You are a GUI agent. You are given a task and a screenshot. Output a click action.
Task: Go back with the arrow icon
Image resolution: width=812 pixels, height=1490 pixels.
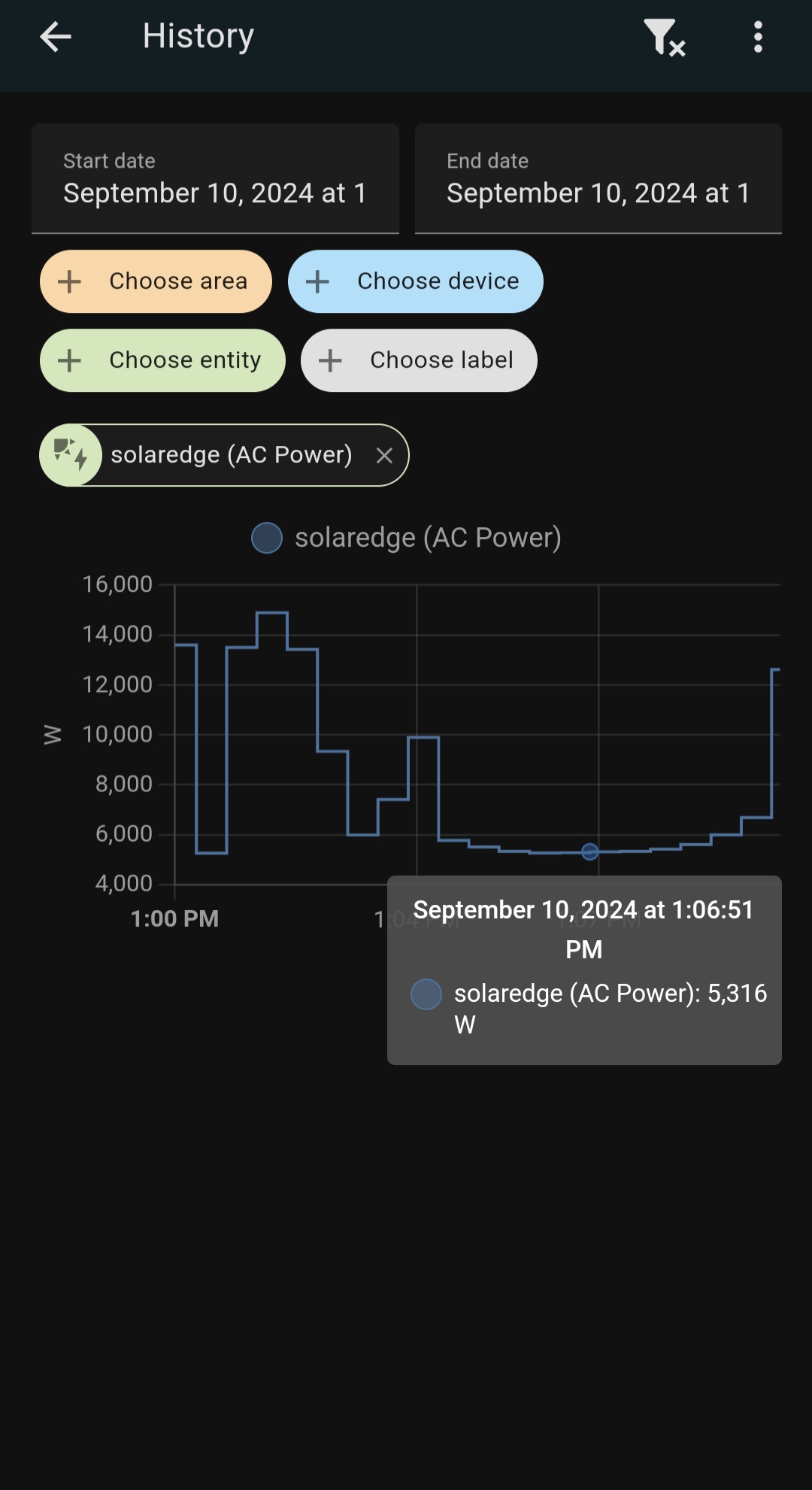coord(56,36)
